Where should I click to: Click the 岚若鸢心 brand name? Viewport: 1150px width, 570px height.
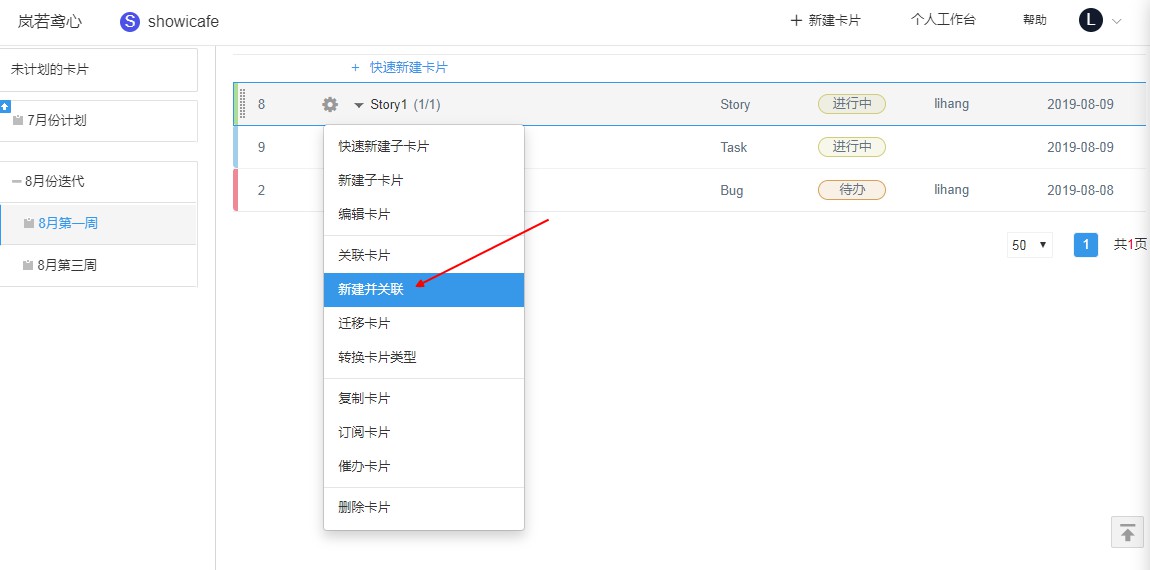pos(50,21)
